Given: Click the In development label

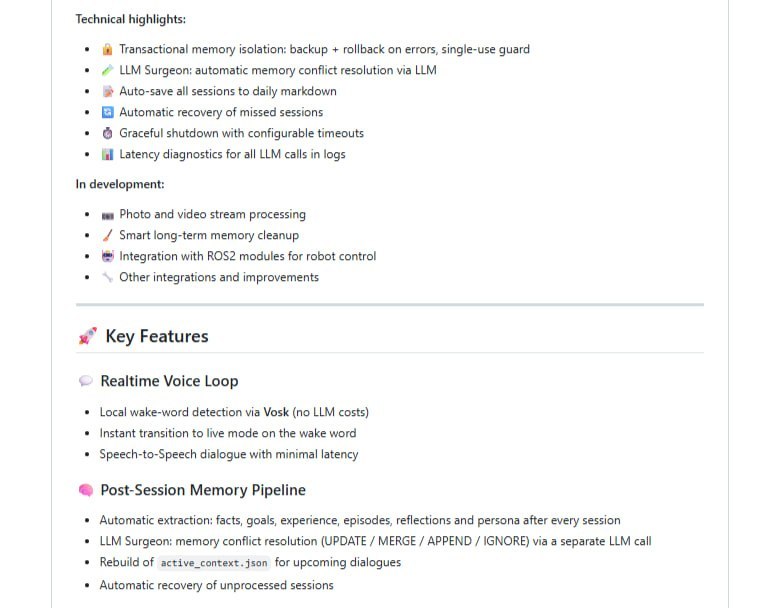Looking at the screenshot, I should click(x=120, y=184).
